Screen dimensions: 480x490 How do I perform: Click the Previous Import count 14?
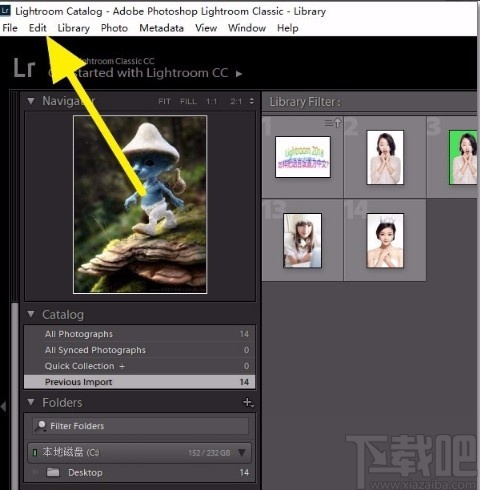244,382
